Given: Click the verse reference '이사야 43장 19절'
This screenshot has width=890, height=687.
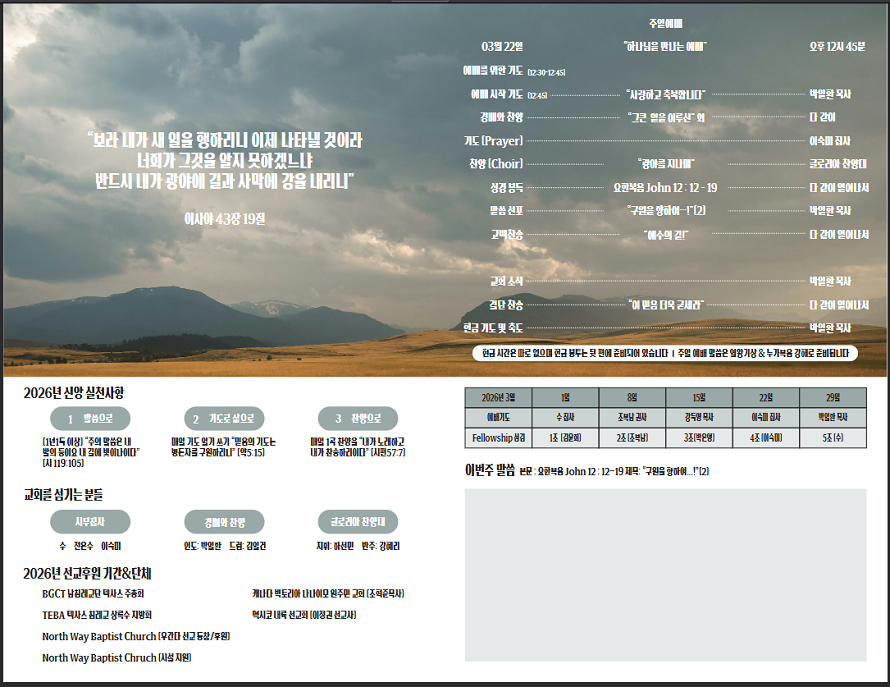Looking at the screenshot, I should [225, 219].
